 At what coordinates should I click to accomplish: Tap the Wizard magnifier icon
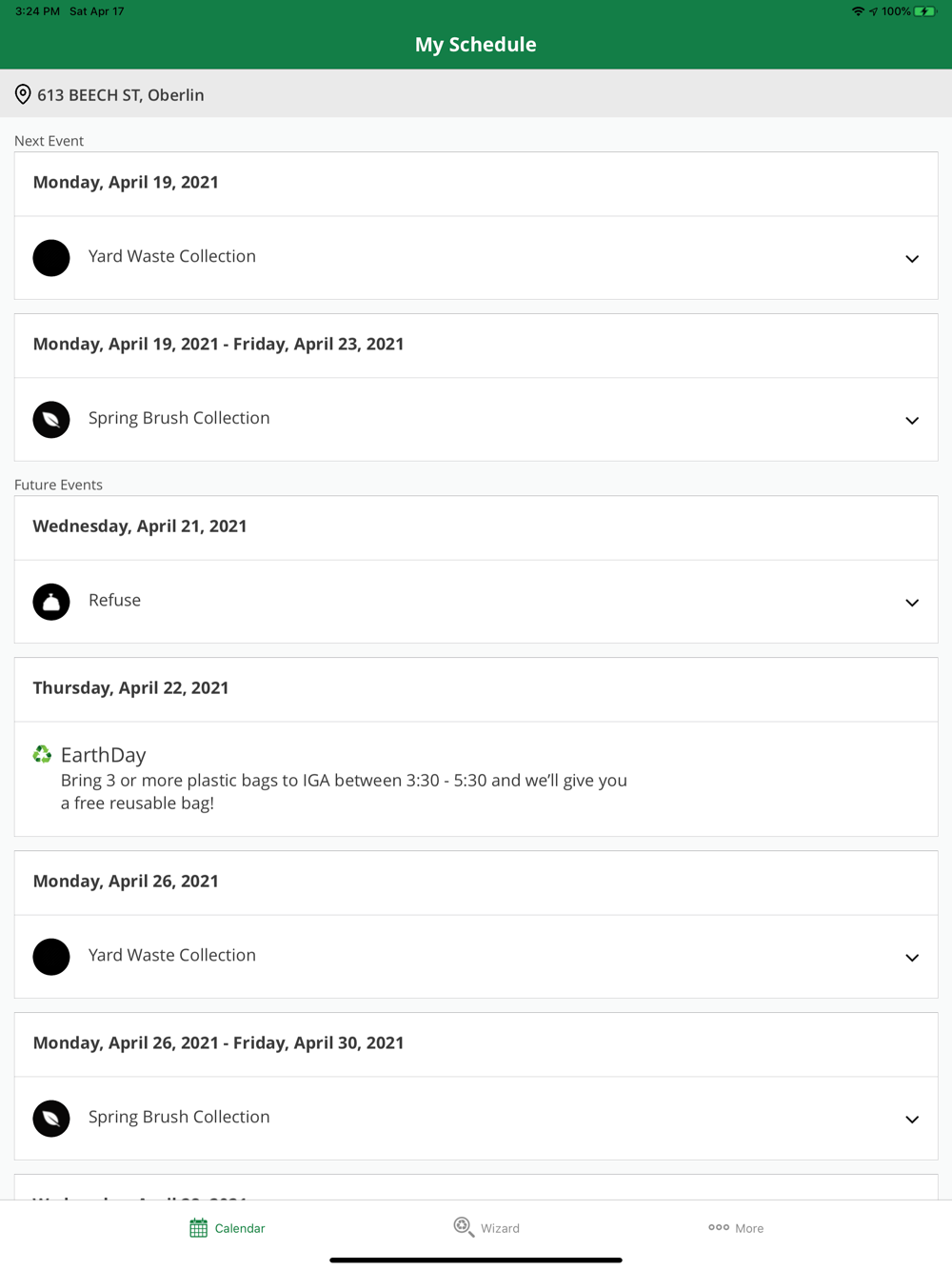[x=464, y=1227]
